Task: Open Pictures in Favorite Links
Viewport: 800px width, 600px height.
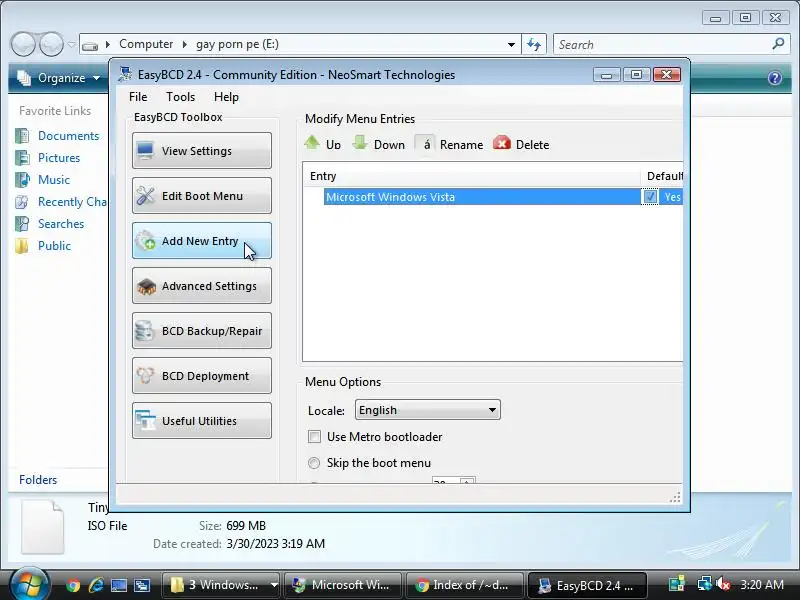Action: tap(59, 158)
